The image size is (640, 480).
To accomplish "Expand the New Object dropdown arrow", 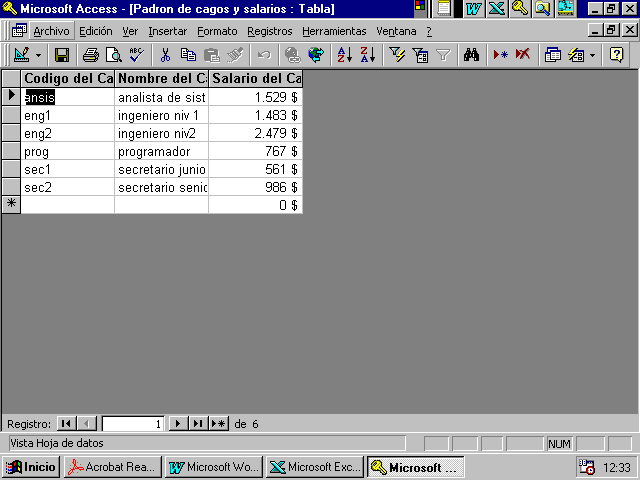I will 592,55.
